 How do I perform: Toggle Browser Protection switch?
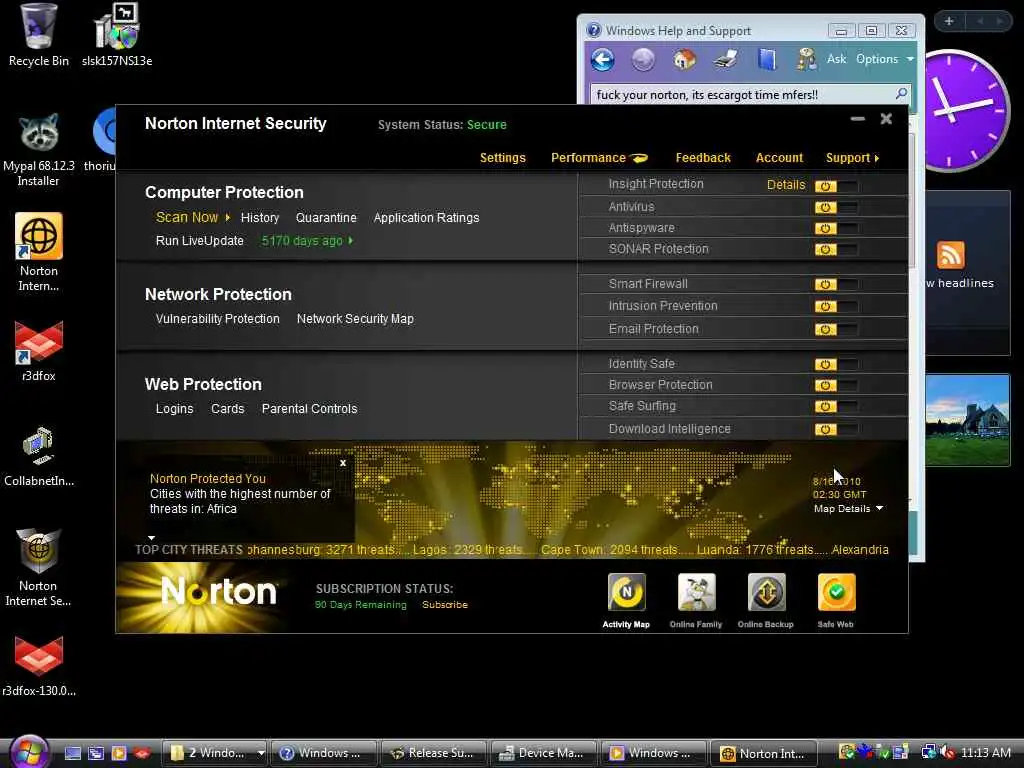[836, 385]
